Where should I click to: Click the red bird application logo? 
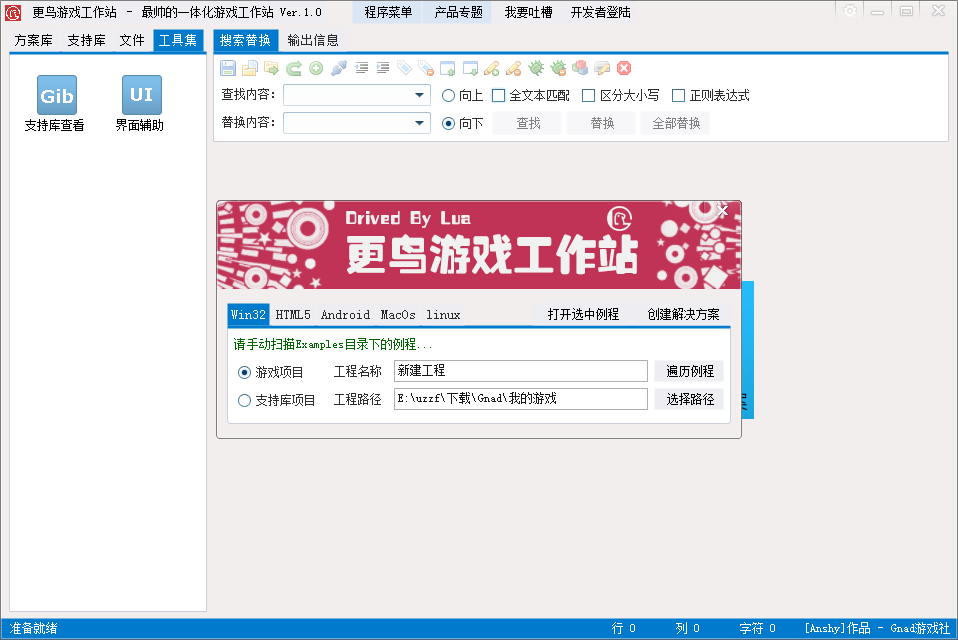tap(13, 12)
